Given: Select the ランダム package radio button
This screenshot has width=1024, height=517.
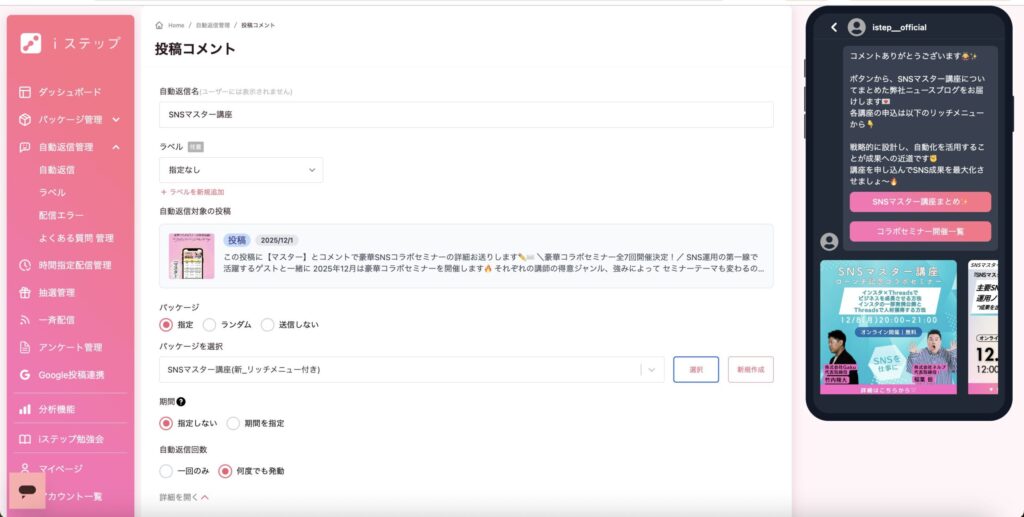Looking at the screenshot, I should pyautogui.click(x=210, y=324).
